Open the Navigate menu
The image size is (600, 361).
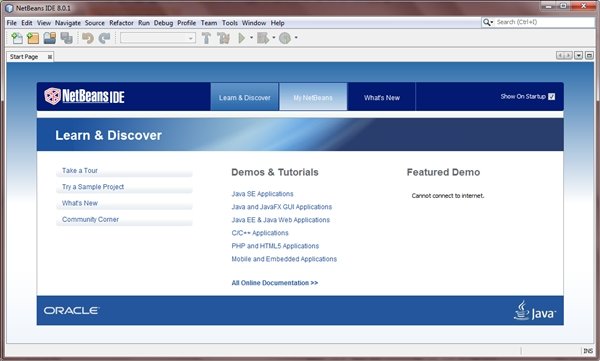pyautogui.click(x=68, y=23)
